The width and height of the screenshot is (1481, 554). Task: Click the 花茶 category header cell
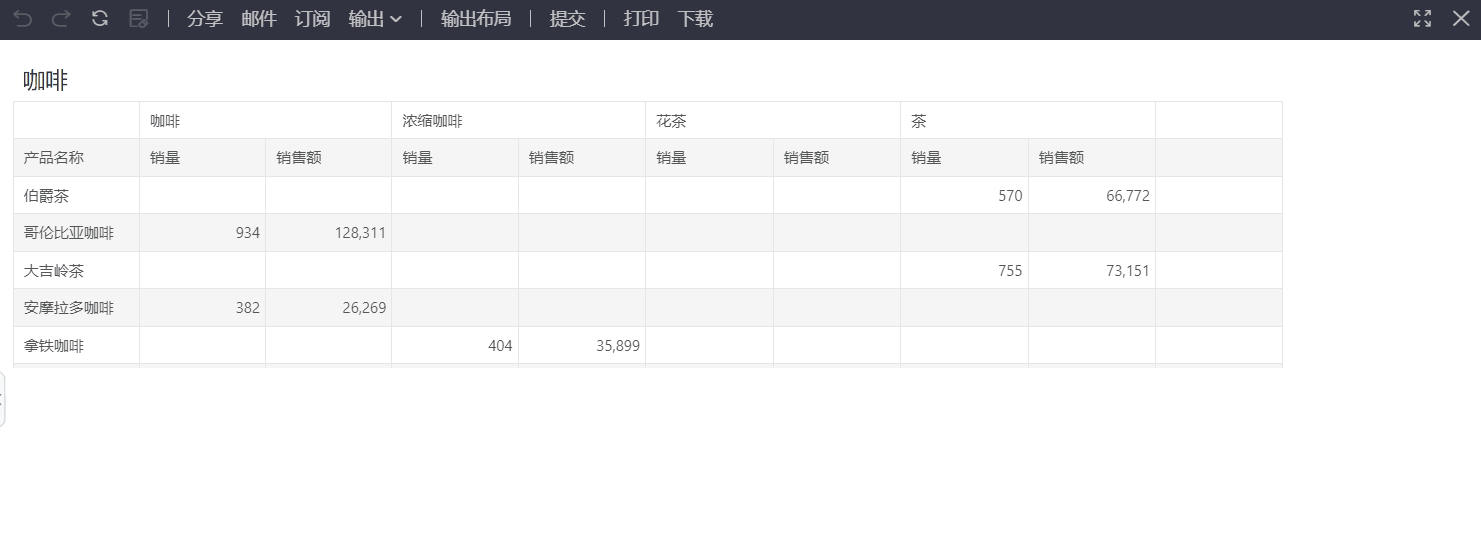[671, 121]
